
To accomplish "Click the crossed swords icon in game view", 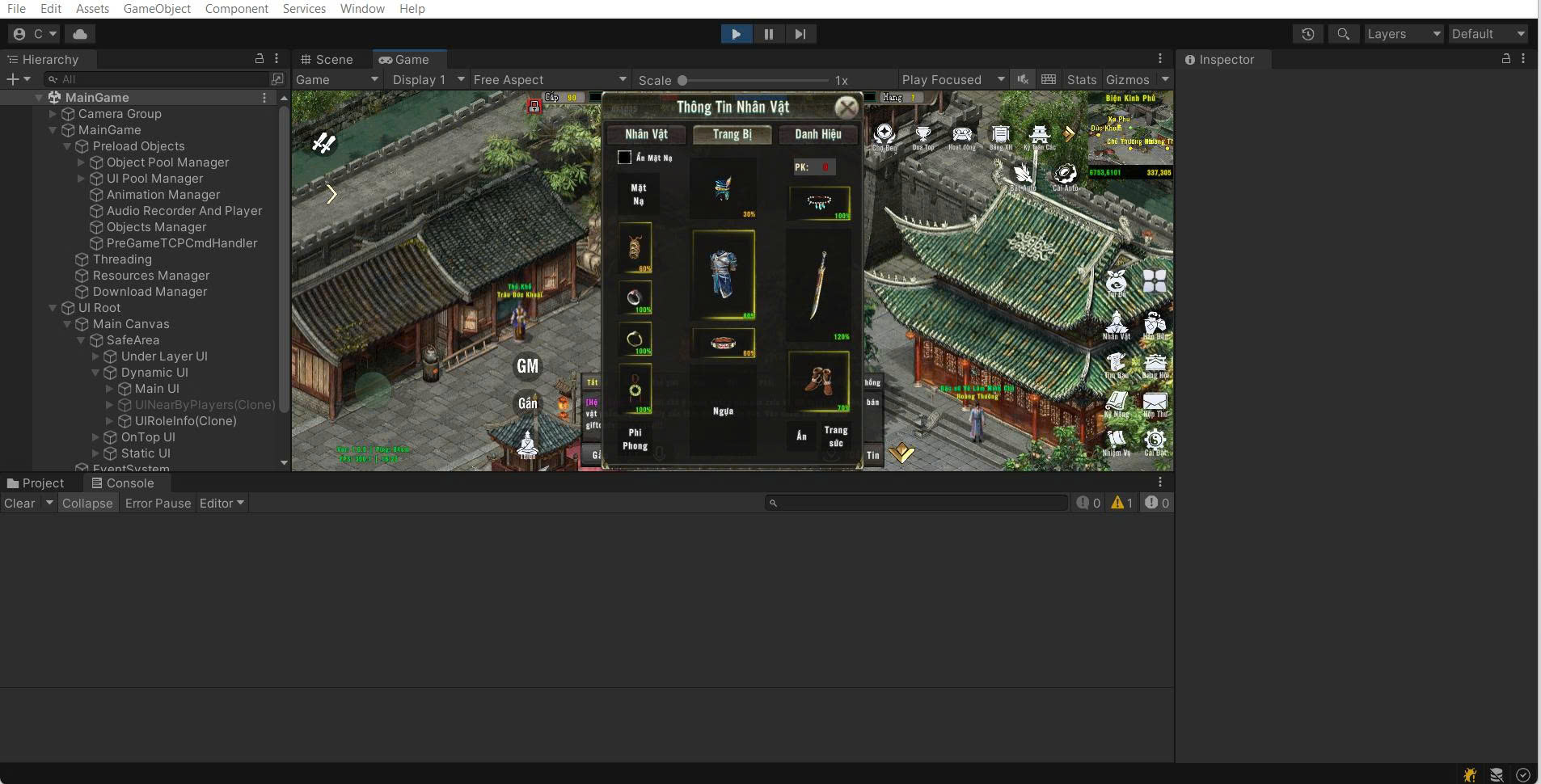I will coord(323,143).
